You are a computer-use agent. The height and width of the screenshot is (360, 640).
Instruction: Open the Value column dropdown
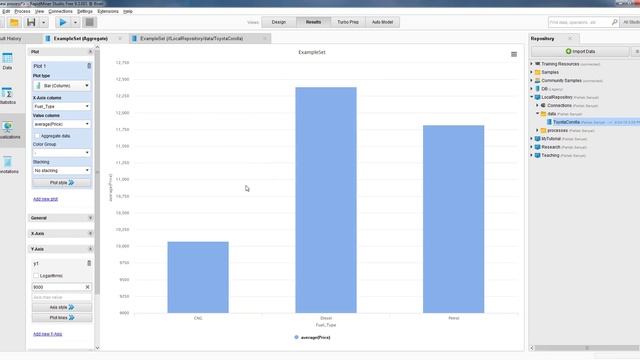(62, 124)
